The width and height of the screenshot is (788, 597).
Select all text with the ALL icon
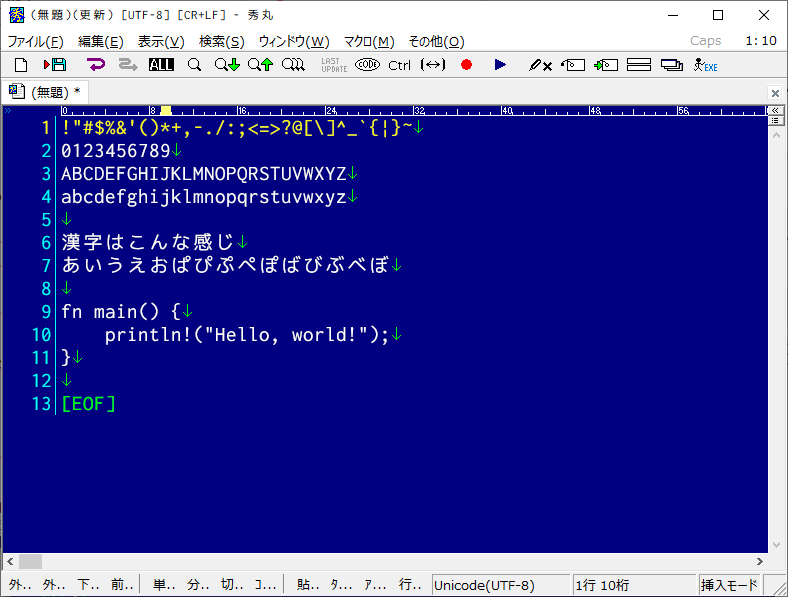(161, 65)
